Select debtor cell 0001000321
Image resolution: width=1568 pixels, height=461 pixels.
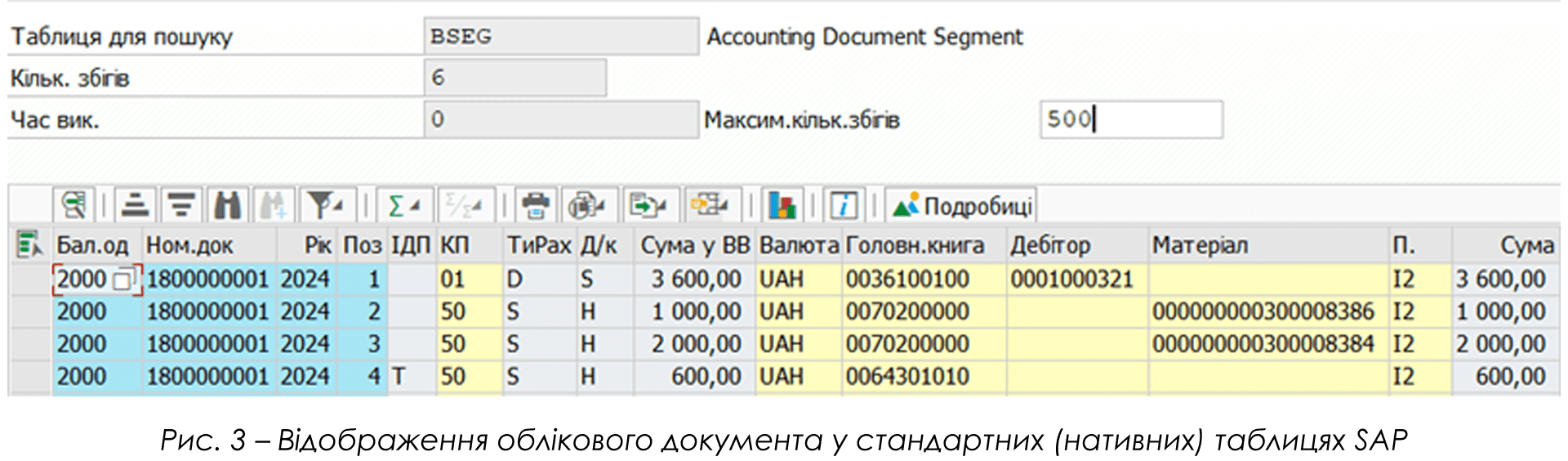(1077, 280)
